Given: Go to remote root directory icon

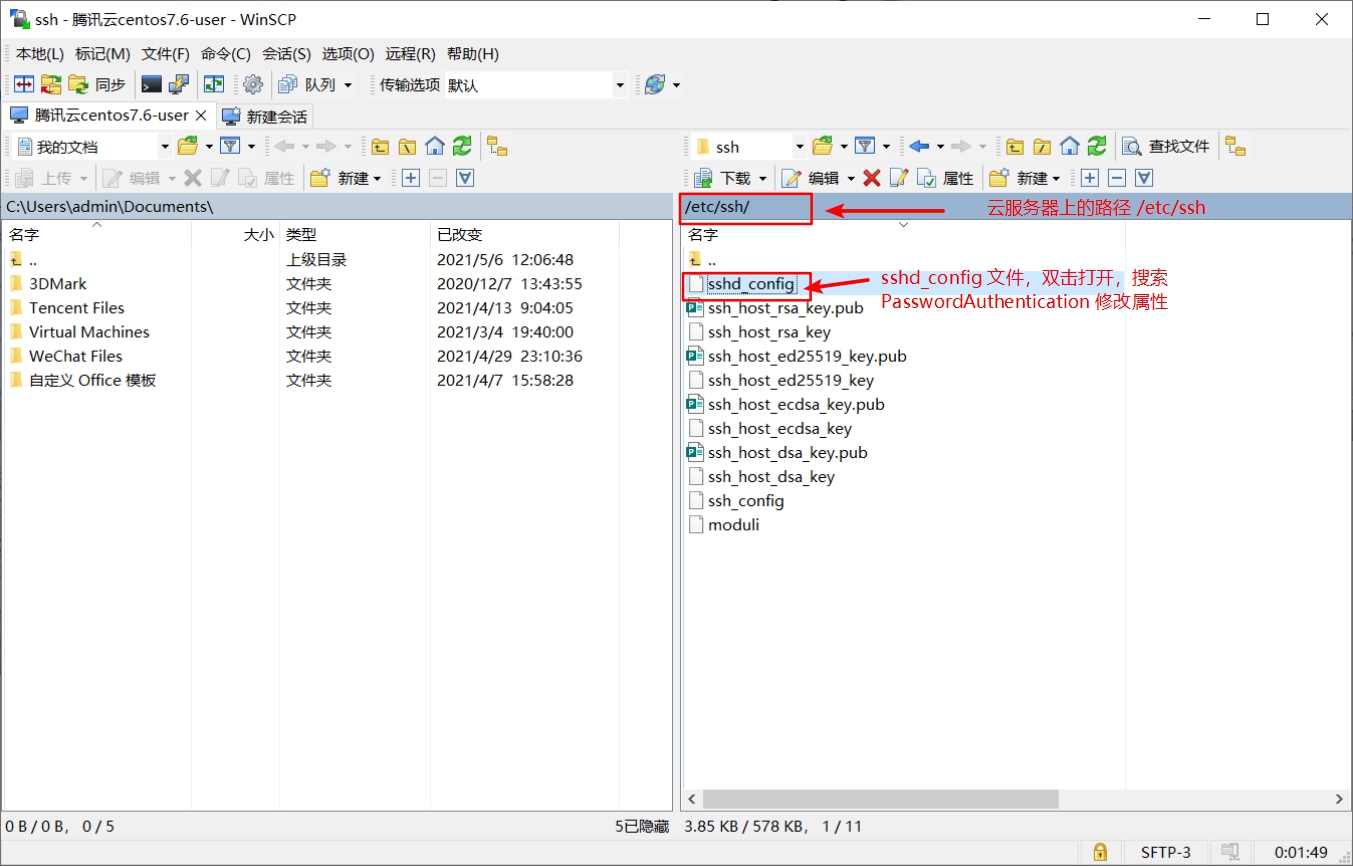Looking at the screenshot, I should click(x=1042, y=146).
